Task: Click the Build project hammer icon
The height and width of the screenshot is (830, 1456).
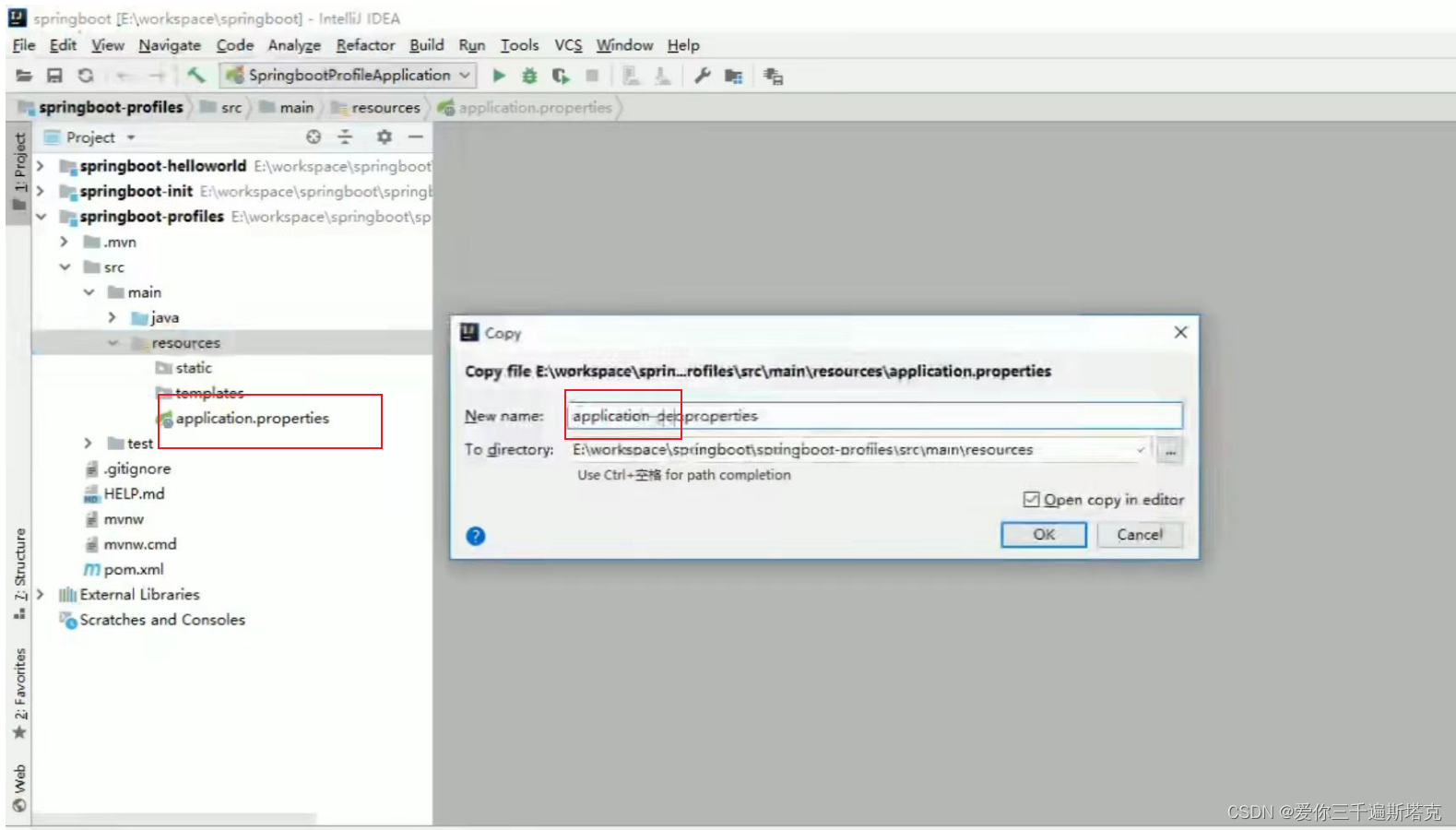Action: tap(195, 76)
